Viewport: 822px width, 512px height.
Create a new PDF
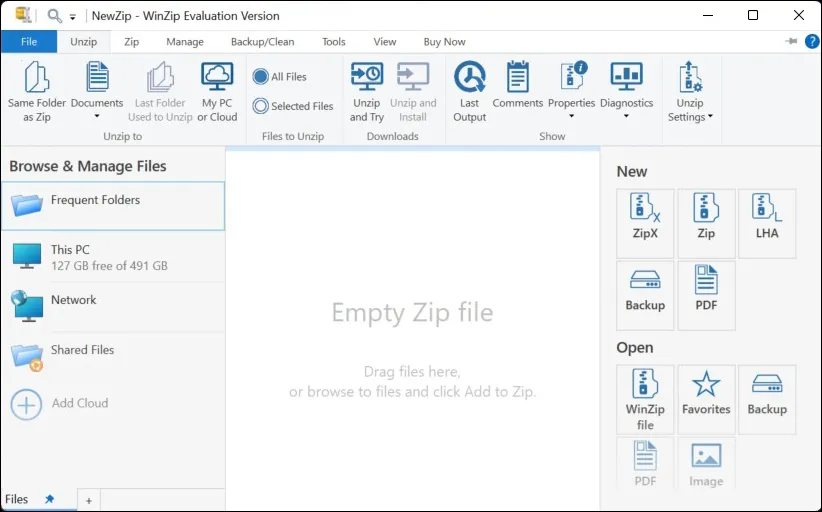(x=706, y=296)
